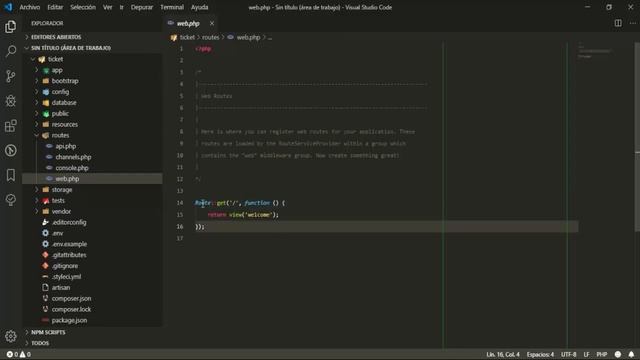Image resolution: width=640 pixels, height=360 pixels.
Task: Click the VS Code logo icon
Action: 8,7
